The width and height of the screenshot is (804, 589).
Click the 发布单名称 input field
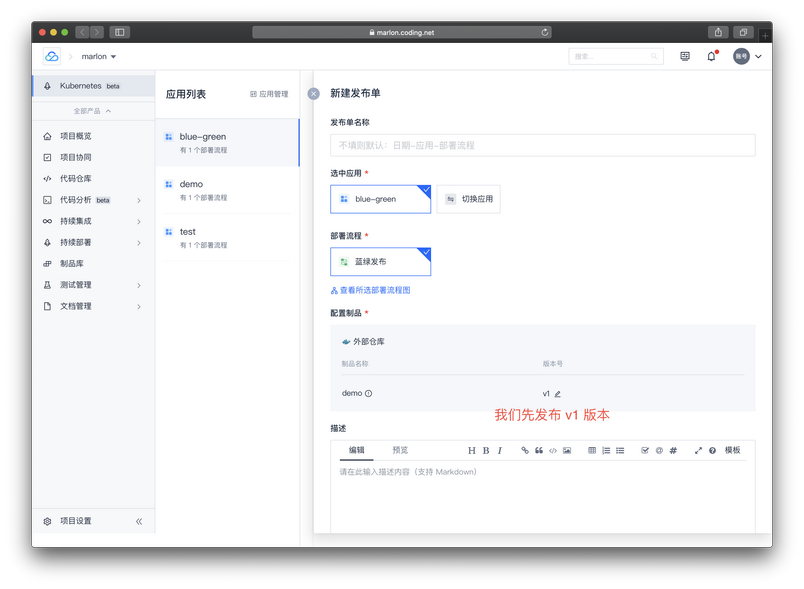tap(542, 145)
